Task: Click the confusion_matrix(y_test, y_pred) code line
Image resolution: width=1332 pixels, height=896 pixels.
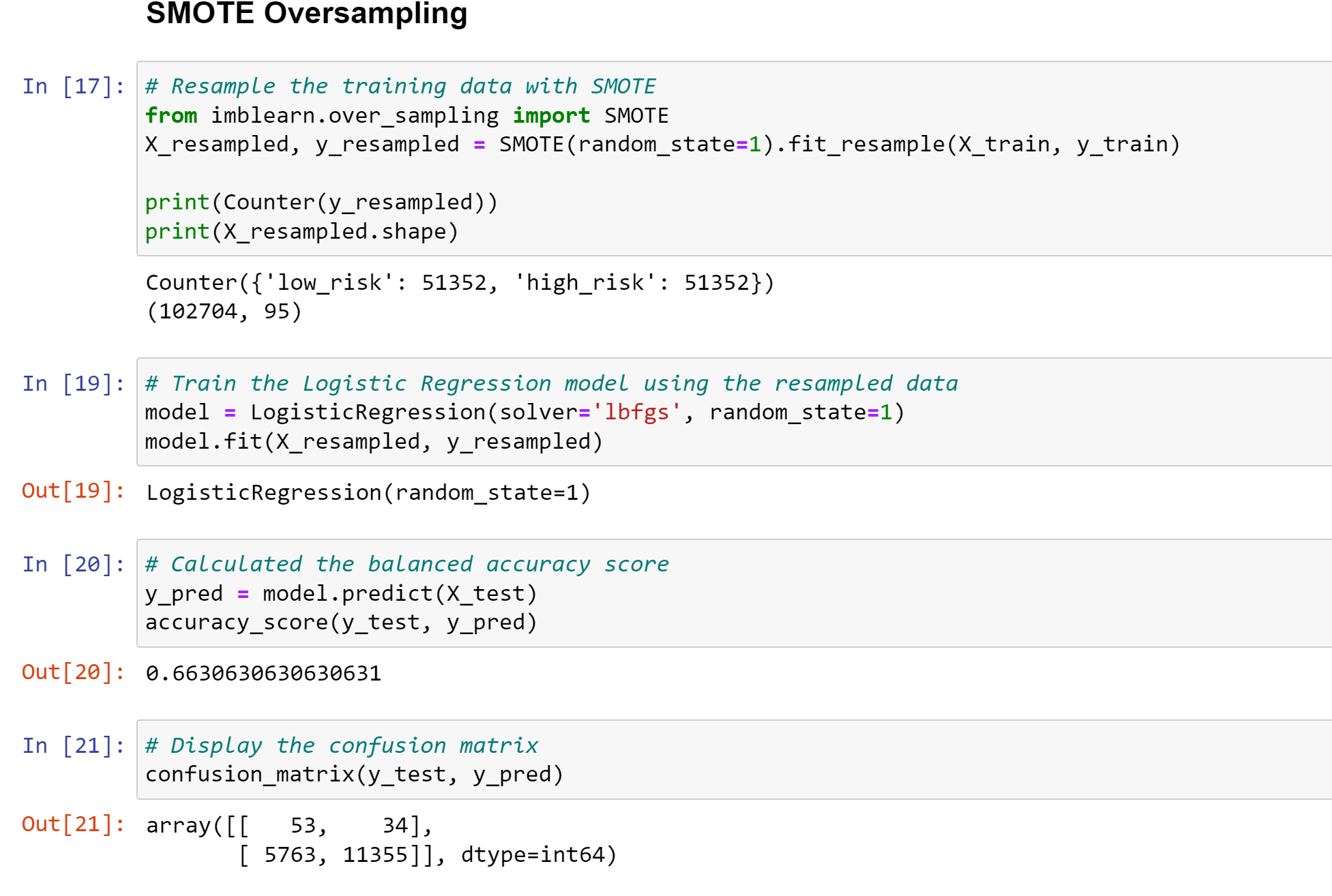Action: [354, 775]
